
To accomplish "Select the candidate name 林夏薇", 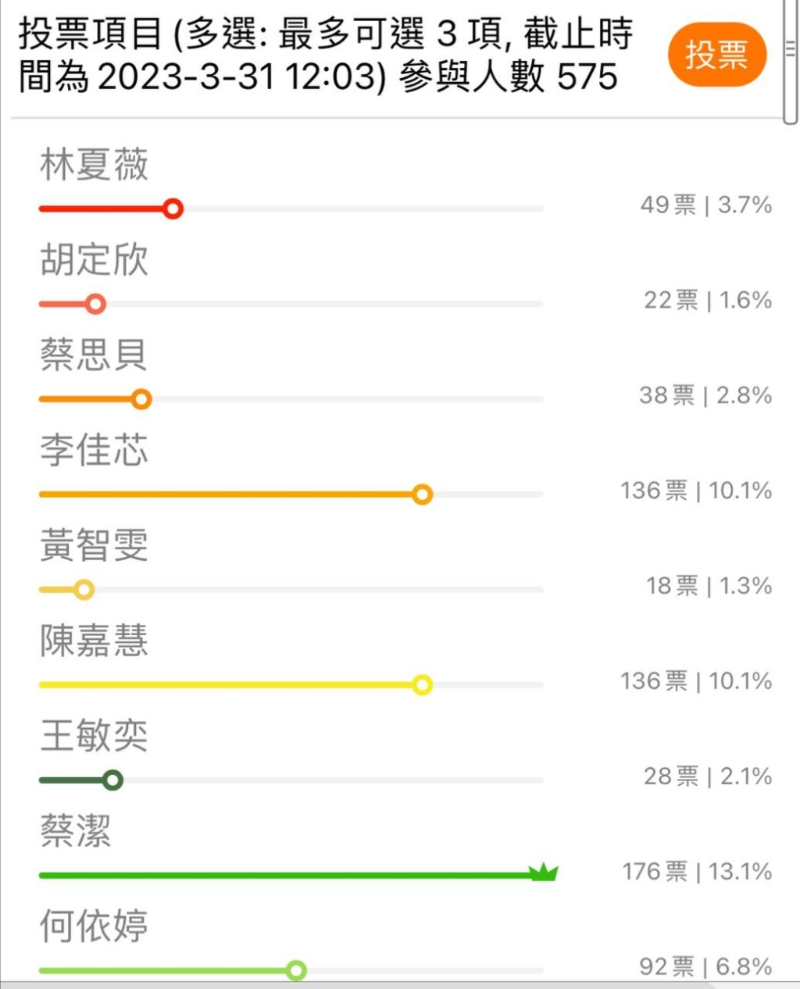I will (94, 165).
